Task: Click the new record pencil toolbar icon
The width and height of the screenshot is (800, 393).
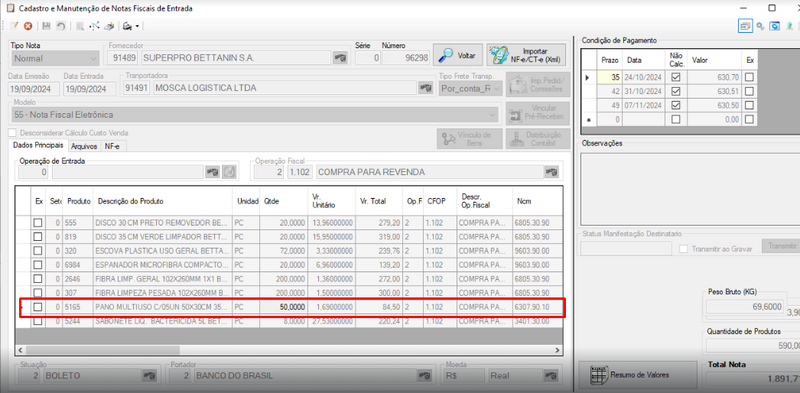Action: point(15,26)
